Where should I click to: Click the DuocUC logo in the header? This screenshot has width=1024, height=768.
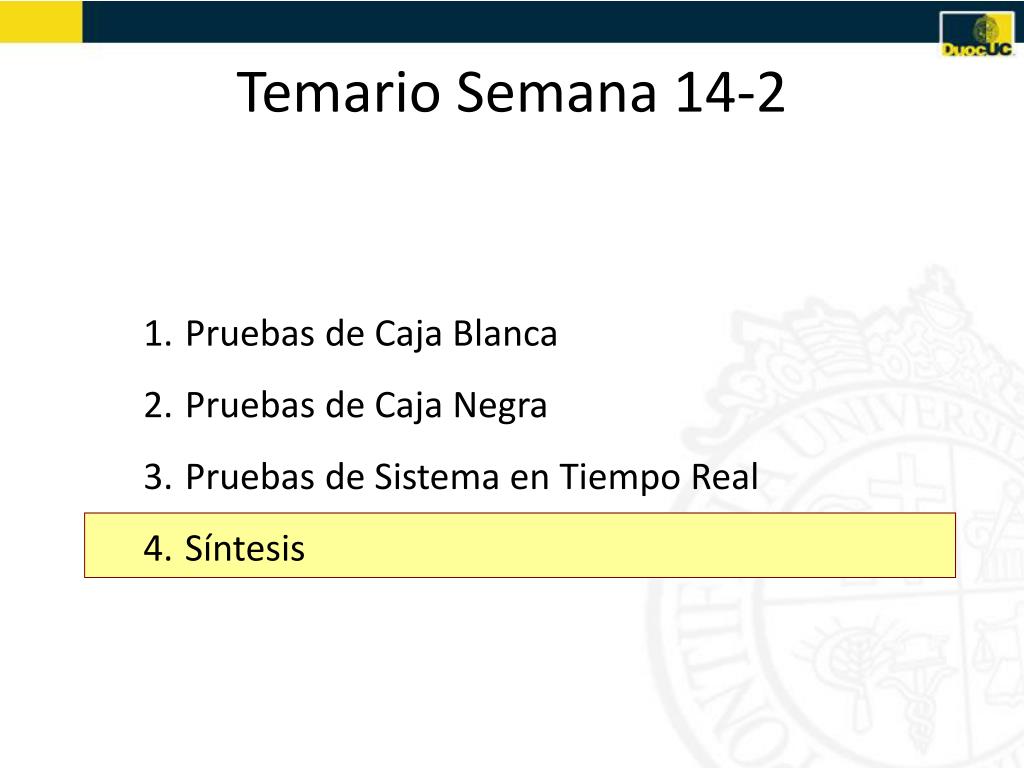tap(977, 35)
